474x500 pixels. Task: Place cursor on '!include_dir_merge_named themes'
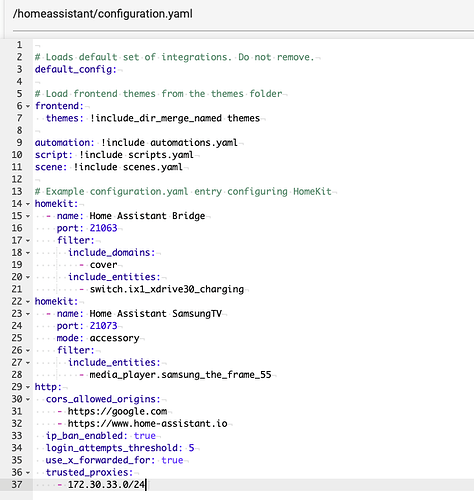point(175,118)
